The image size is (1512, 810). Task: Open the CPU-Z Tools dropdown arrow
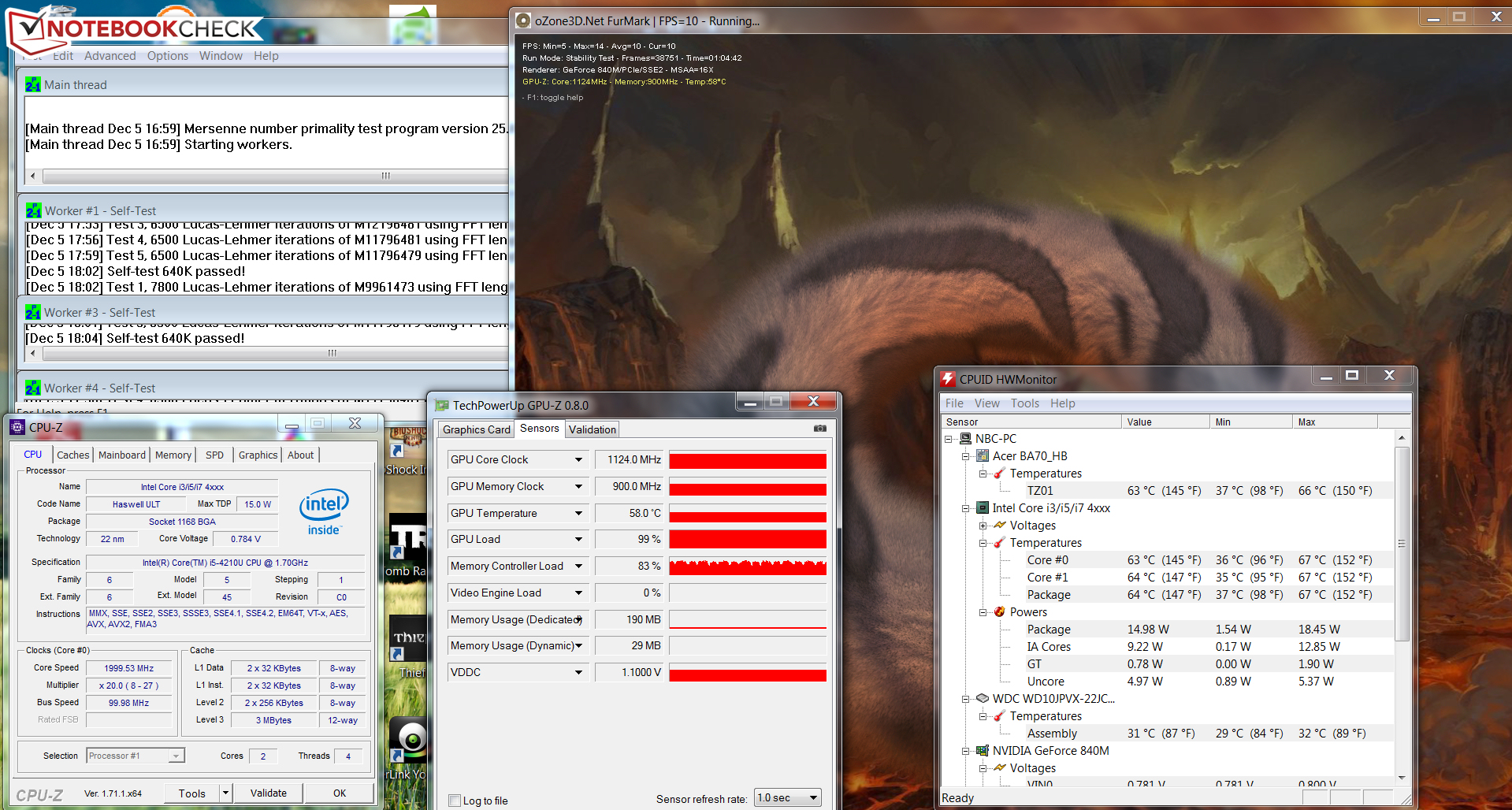tap(226, 793)
